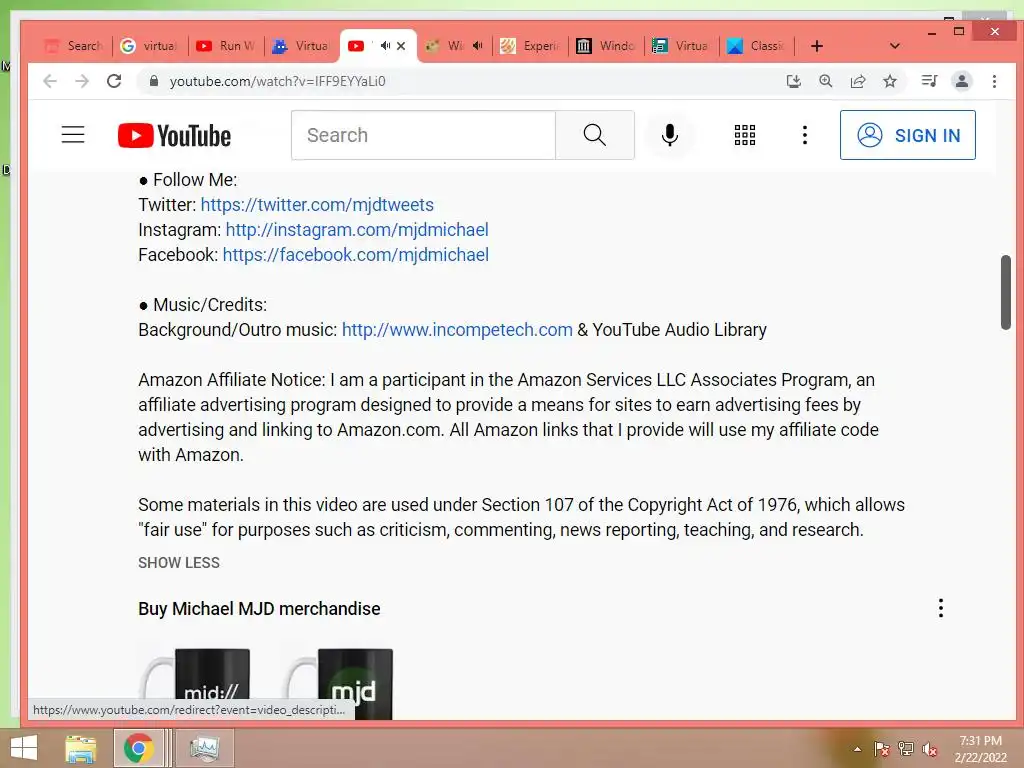1024x768 pixels.
Task: Open the incompetech.com link
Action: 457,330
